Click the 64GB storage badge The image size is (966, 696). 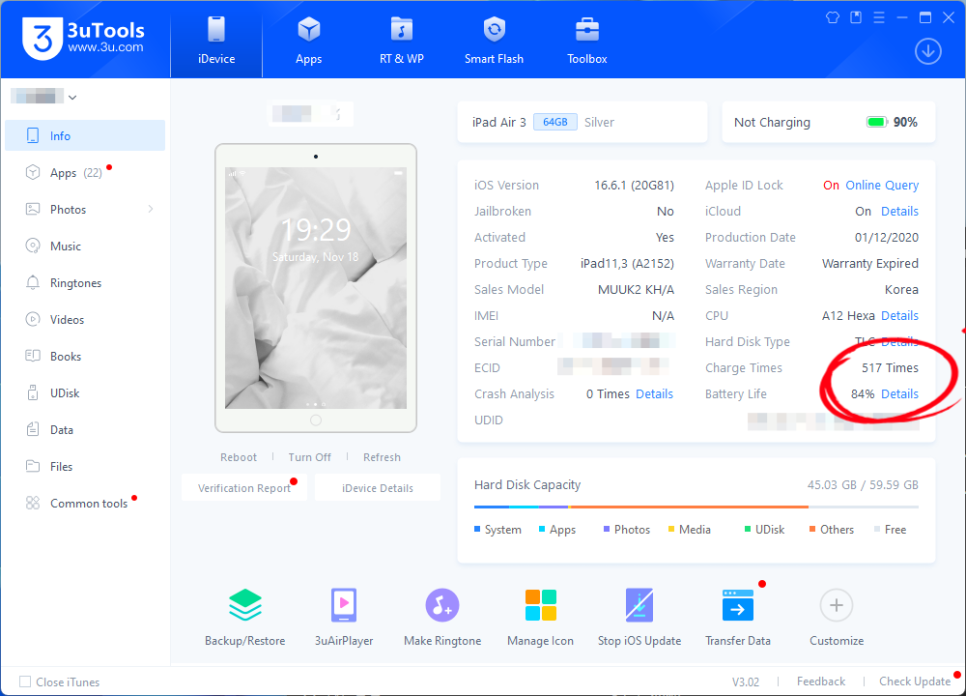555,122
